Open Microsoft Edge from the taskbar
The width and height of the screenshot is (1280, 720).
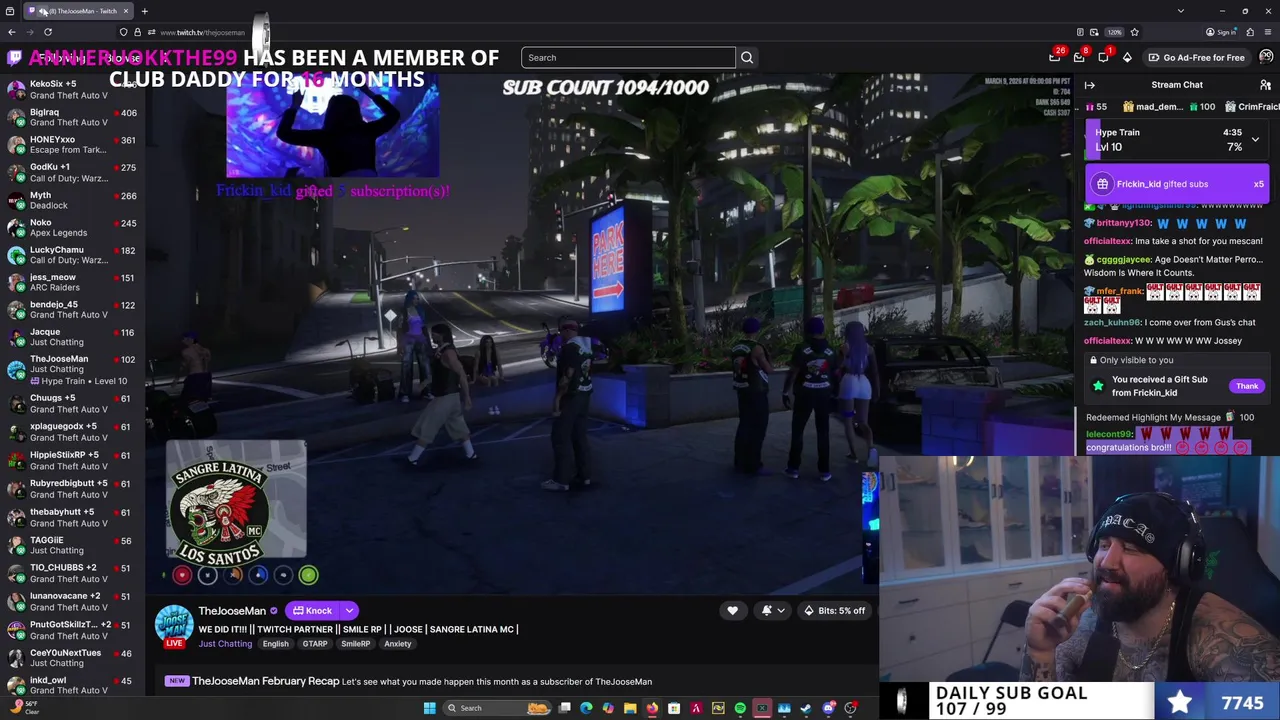586,708
